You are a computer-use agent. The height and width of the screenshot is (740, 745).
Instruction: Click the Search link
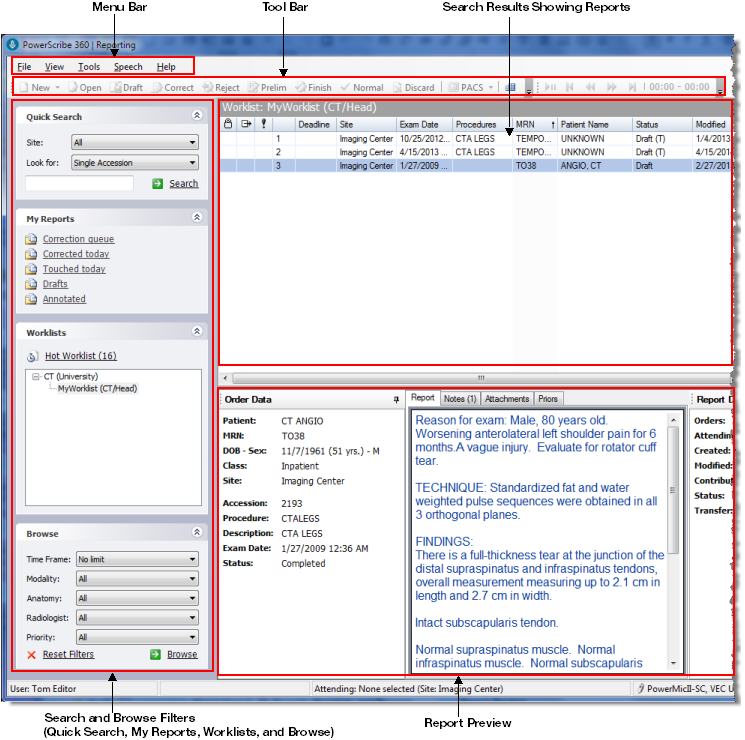point(184,183)
